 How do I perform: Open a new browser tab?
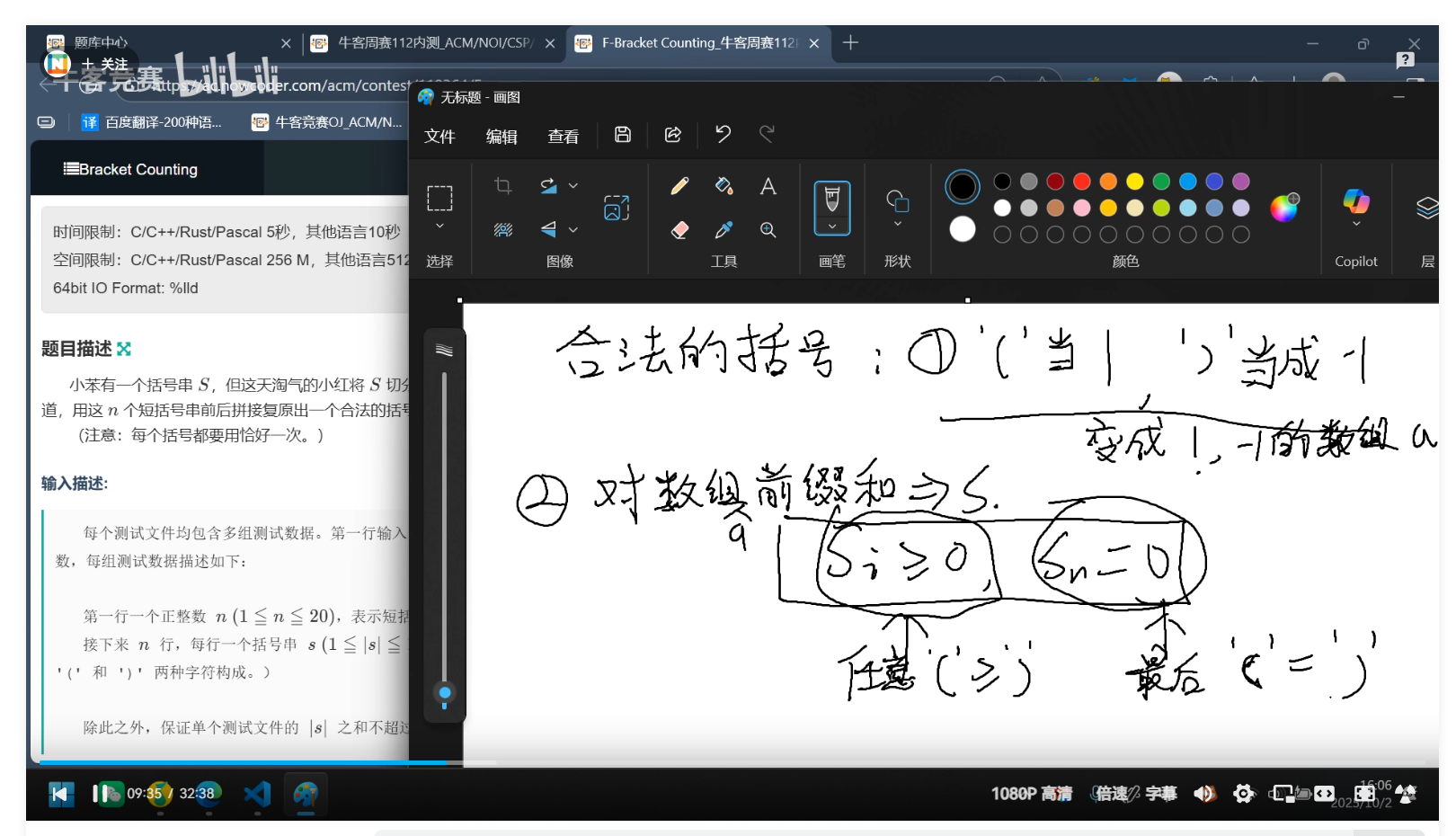850,42
